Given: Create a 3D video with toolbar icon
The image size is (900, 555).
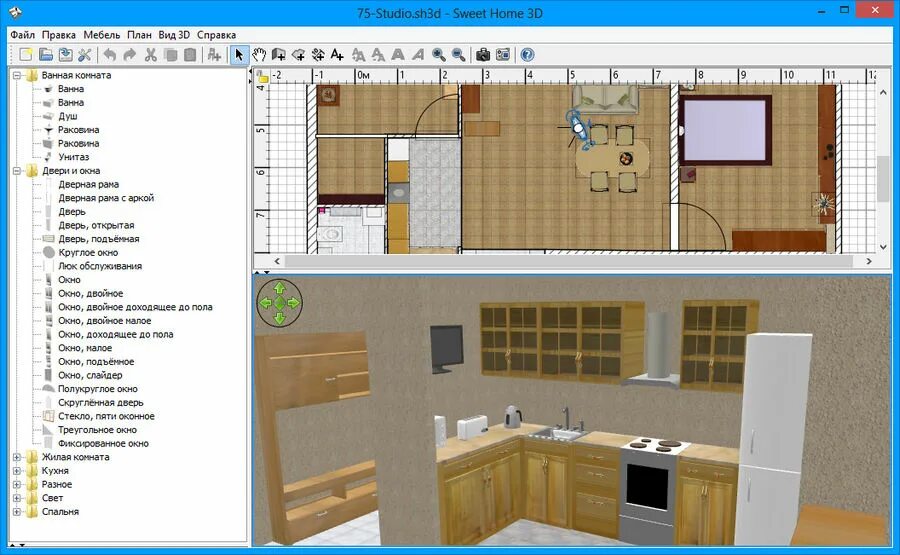Looking at the screenshot, I should [503, 55].
